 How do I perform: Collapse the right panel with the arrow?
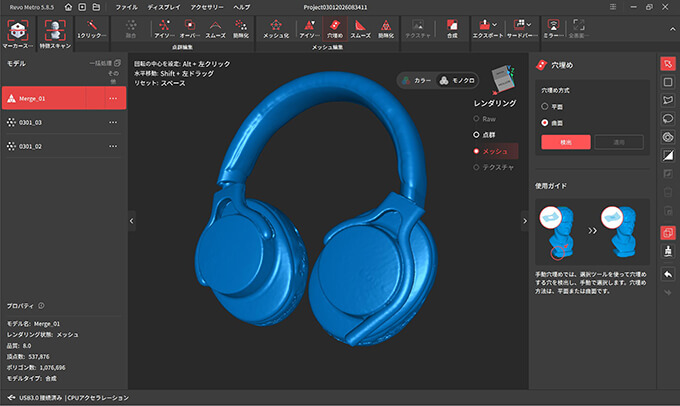pos(523,221)
